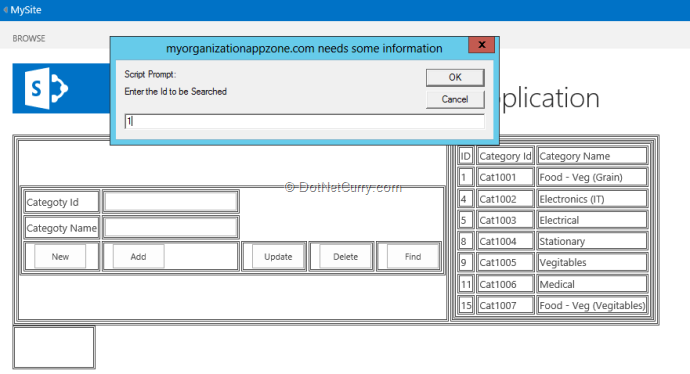The height and width of the screenshot is (374, 690).
Task: Focus the Categoty Name input field
Action: coord(171,228)
